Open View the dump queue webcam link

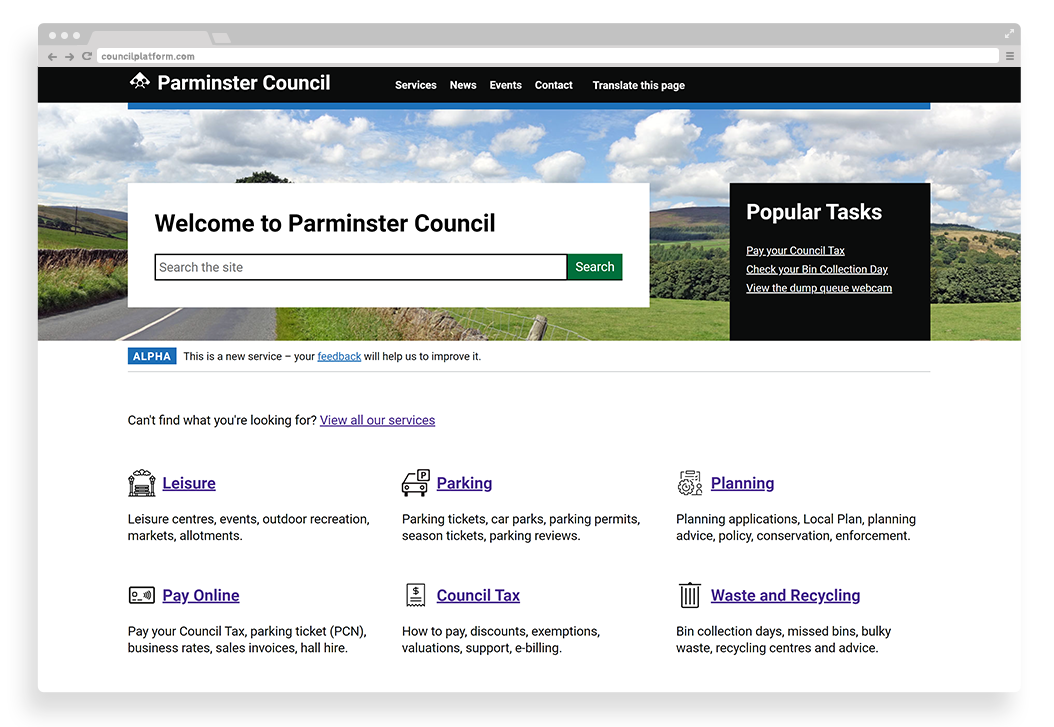click(819, 288)
